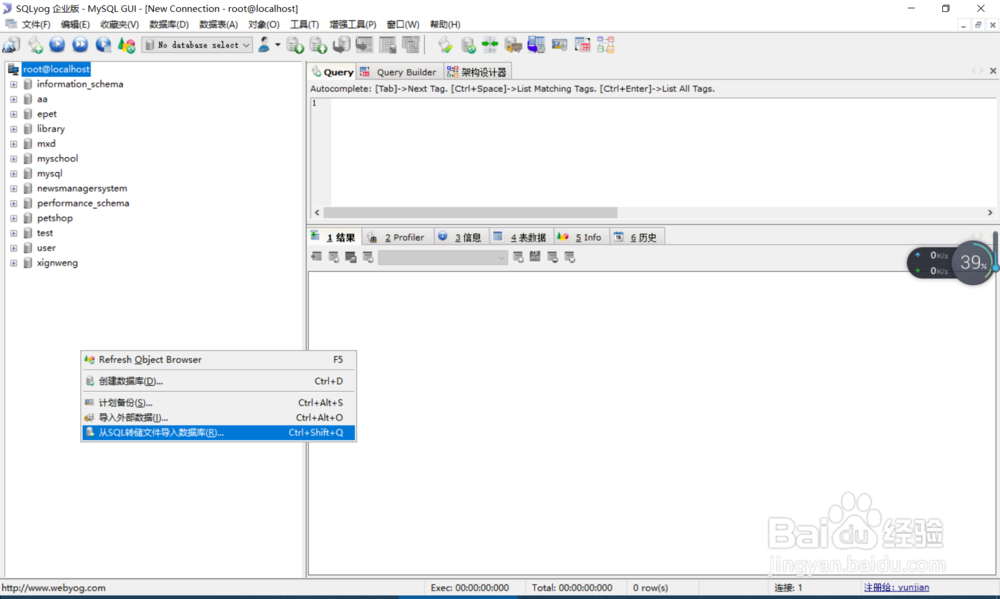Viewport: 1000px width, 599px height.
Task: Click the http://www.webyog.com status bar text
Action: pos(54,588)
